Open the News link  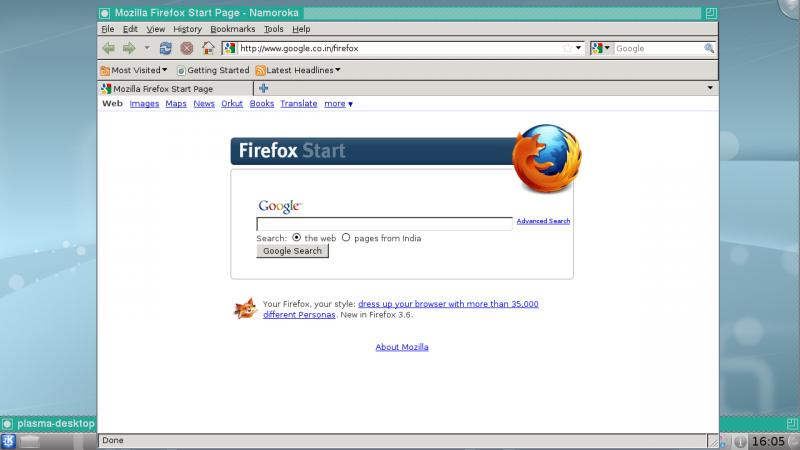[x=204, y=104]
